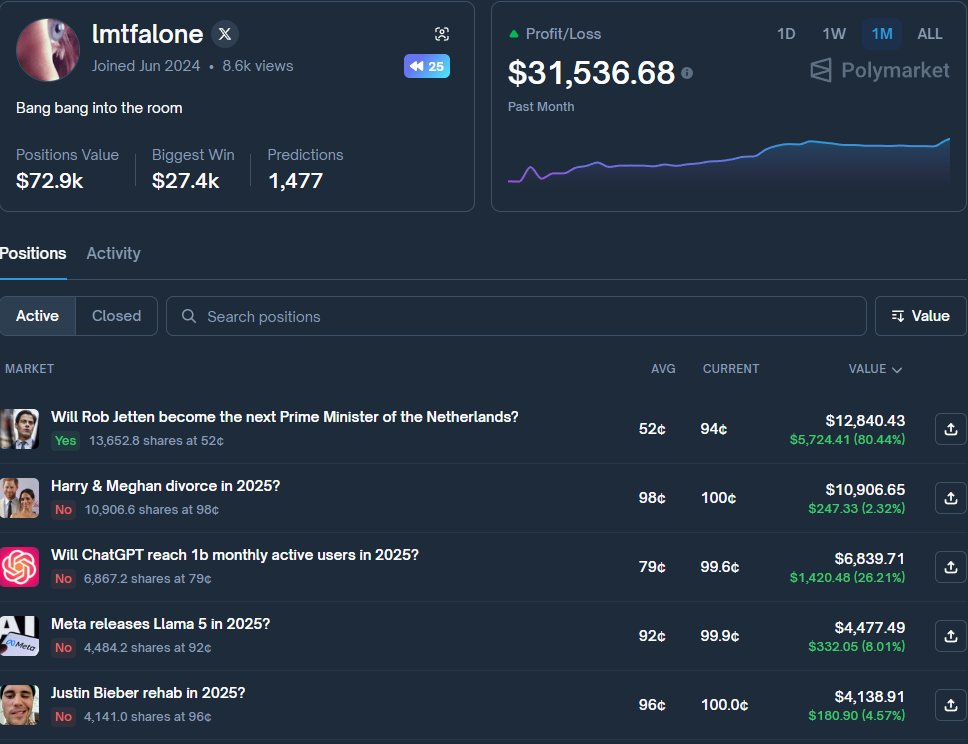Click the No badge on Justin Bieber market
This screenshot has height=744, width=968.
64,717
